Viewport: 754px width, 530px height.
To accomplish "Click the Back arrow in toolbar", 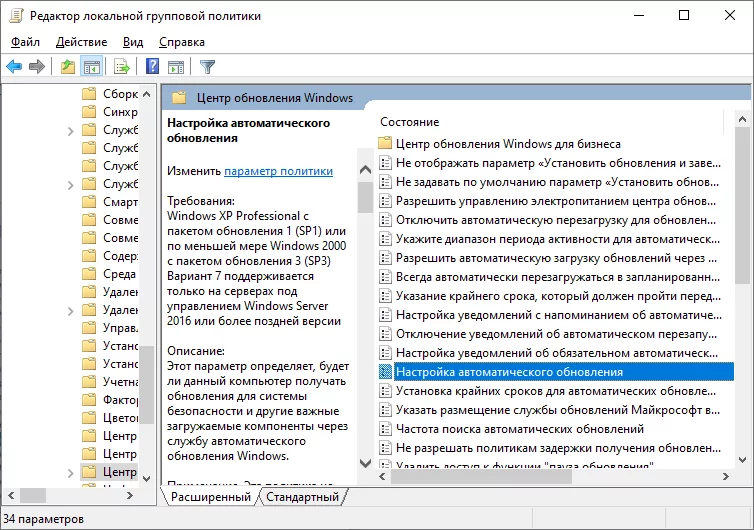I will click(x=14, y=67).
